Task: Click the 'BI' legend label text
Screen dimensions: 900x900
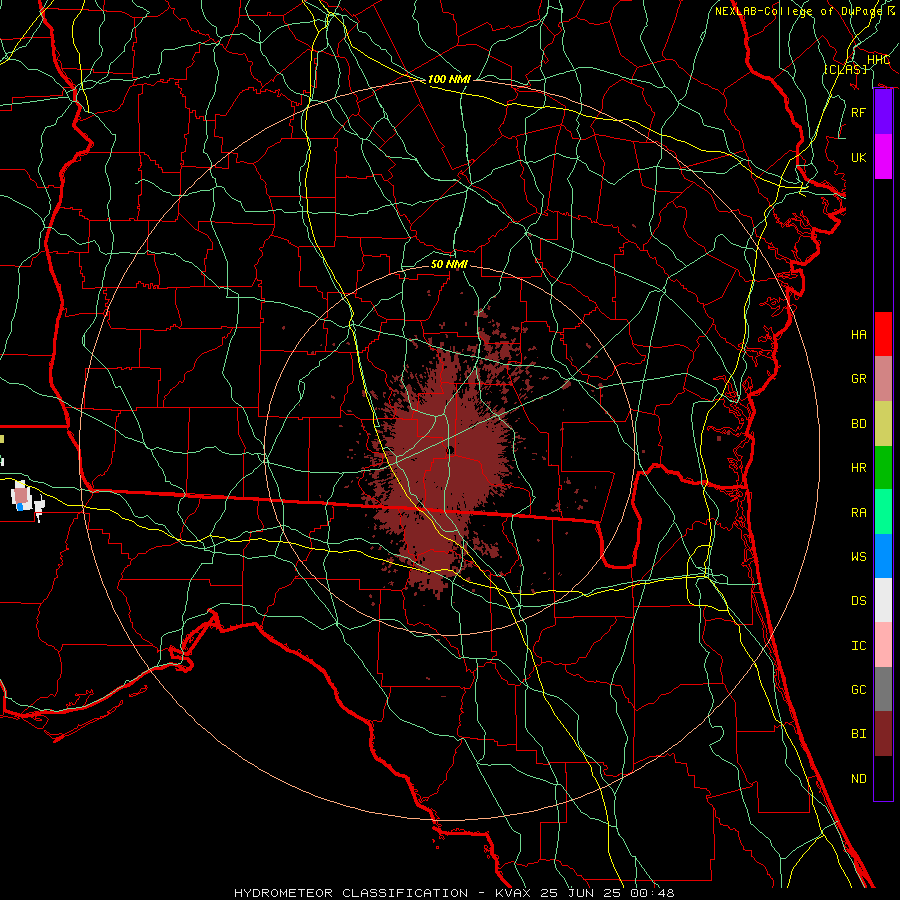Action: tap(859, 734)
